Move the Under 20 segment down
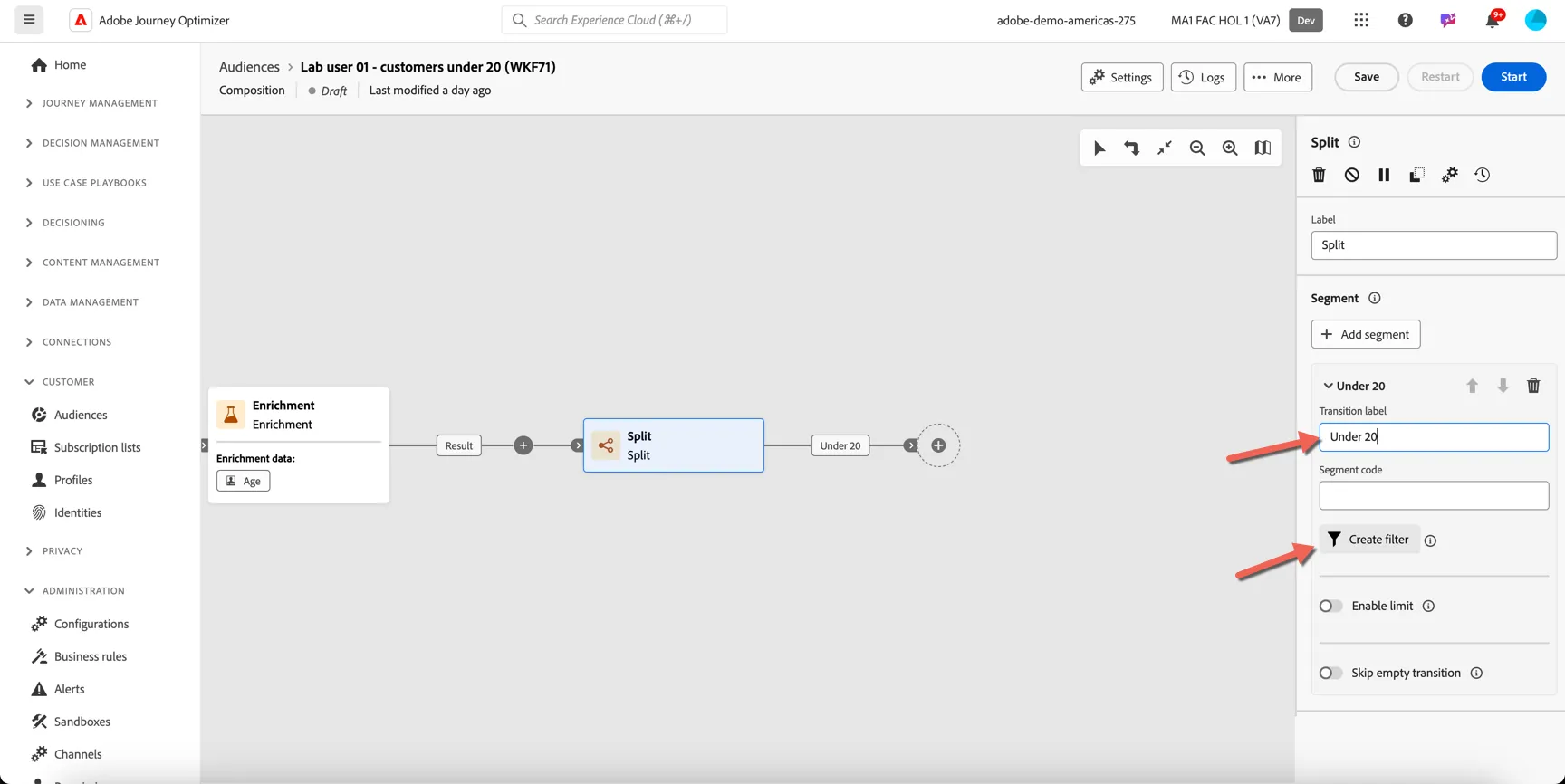This screenshot has height=784, width=1565. pyautogui.click(x=1503, y=386)
